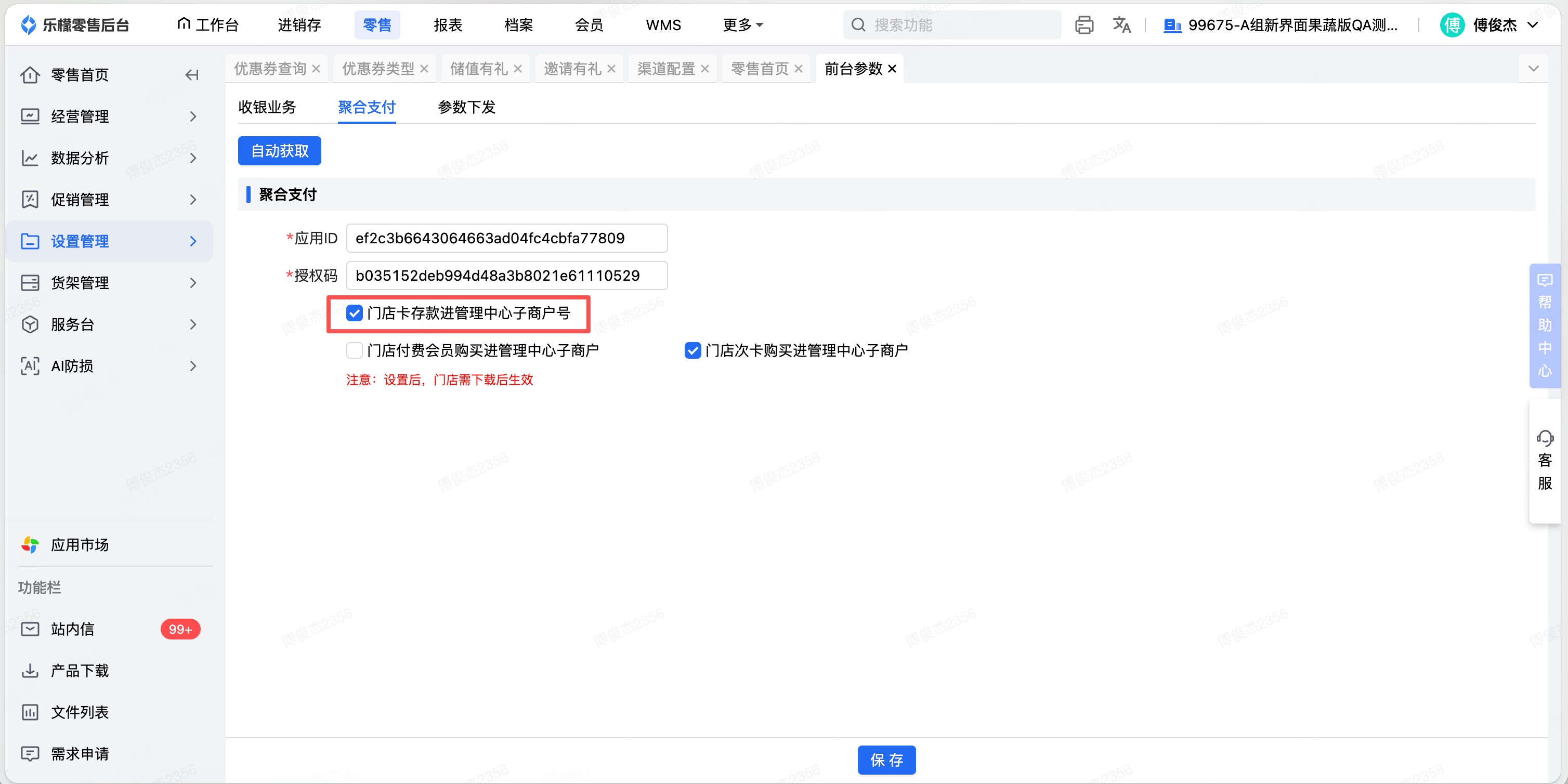Go to 工作台 in top navigation

pos(207,25)
